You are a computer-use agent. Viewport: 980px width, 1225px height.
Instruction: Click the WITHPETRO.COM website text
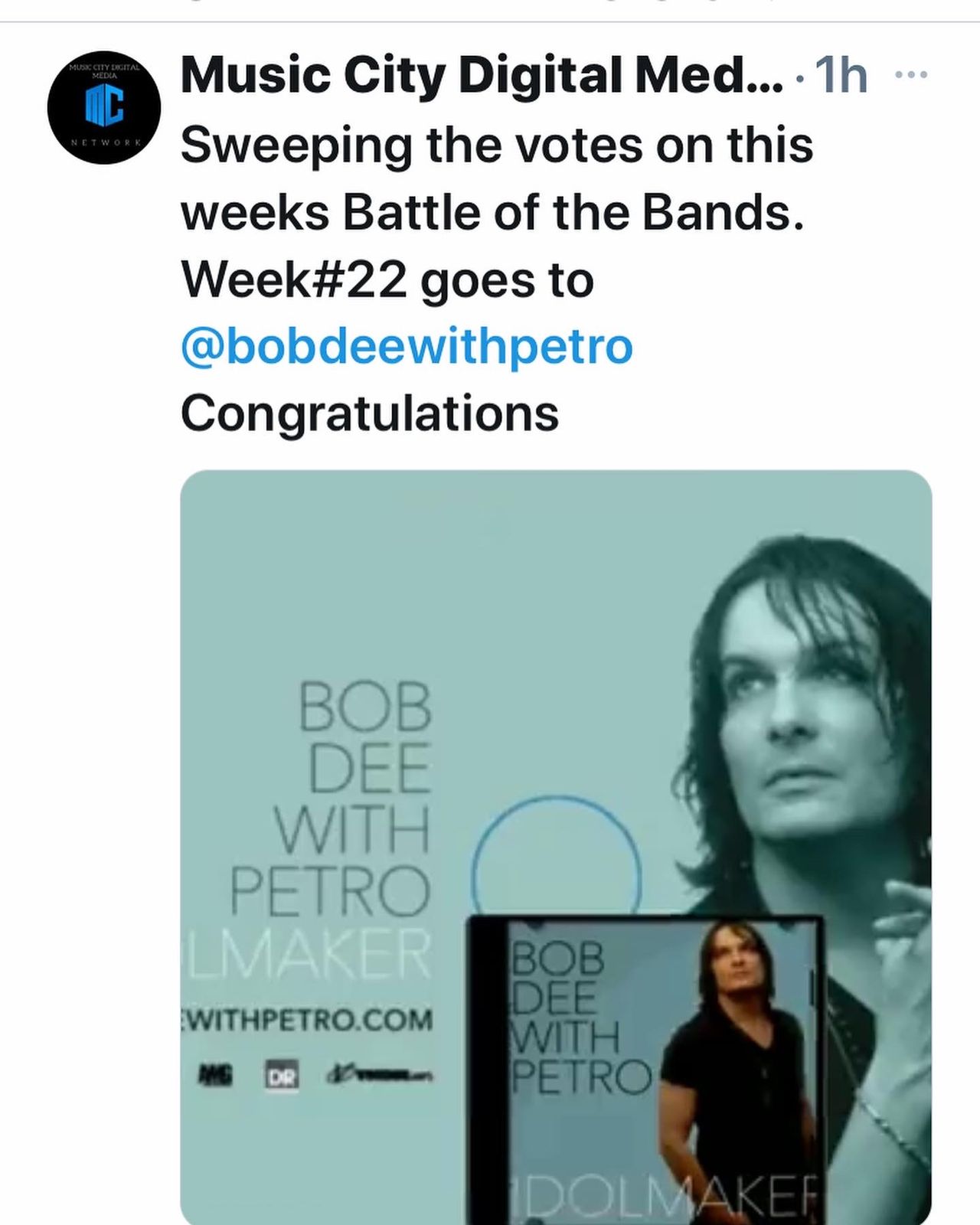point(309,1020)
